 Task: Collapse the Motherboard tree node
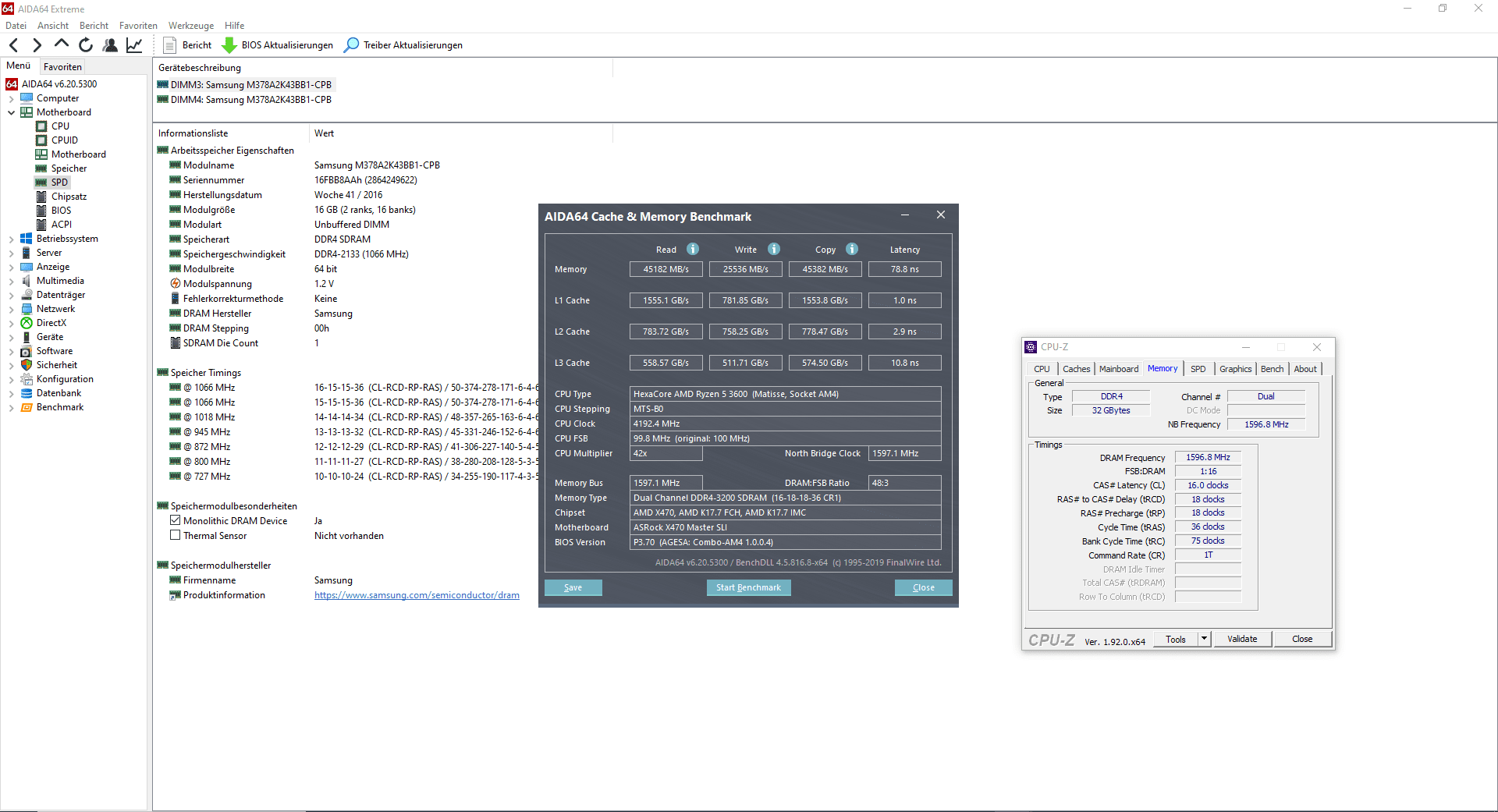(11, 112)
